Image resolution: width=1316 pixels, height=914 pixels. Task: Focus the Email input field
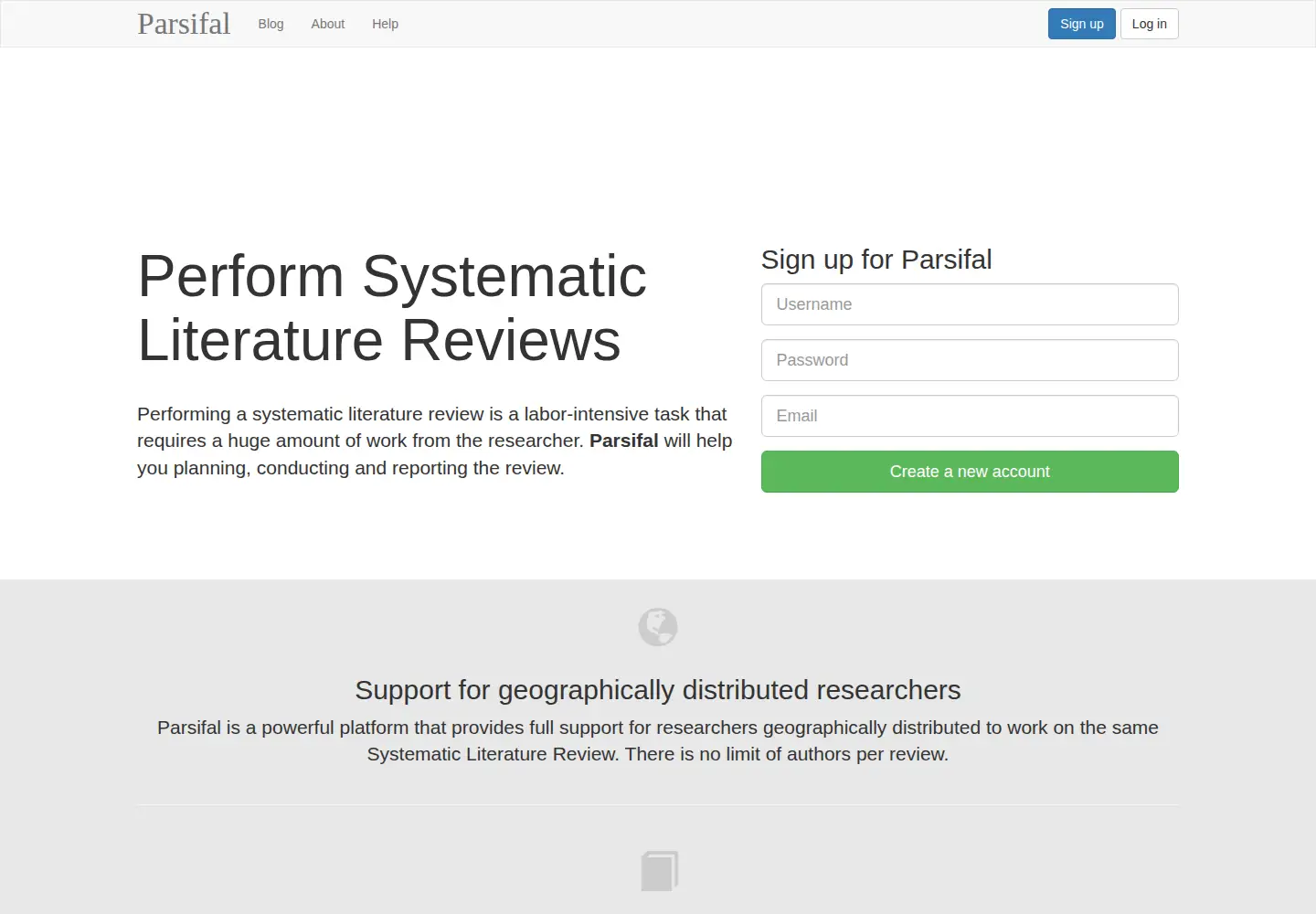970,416
